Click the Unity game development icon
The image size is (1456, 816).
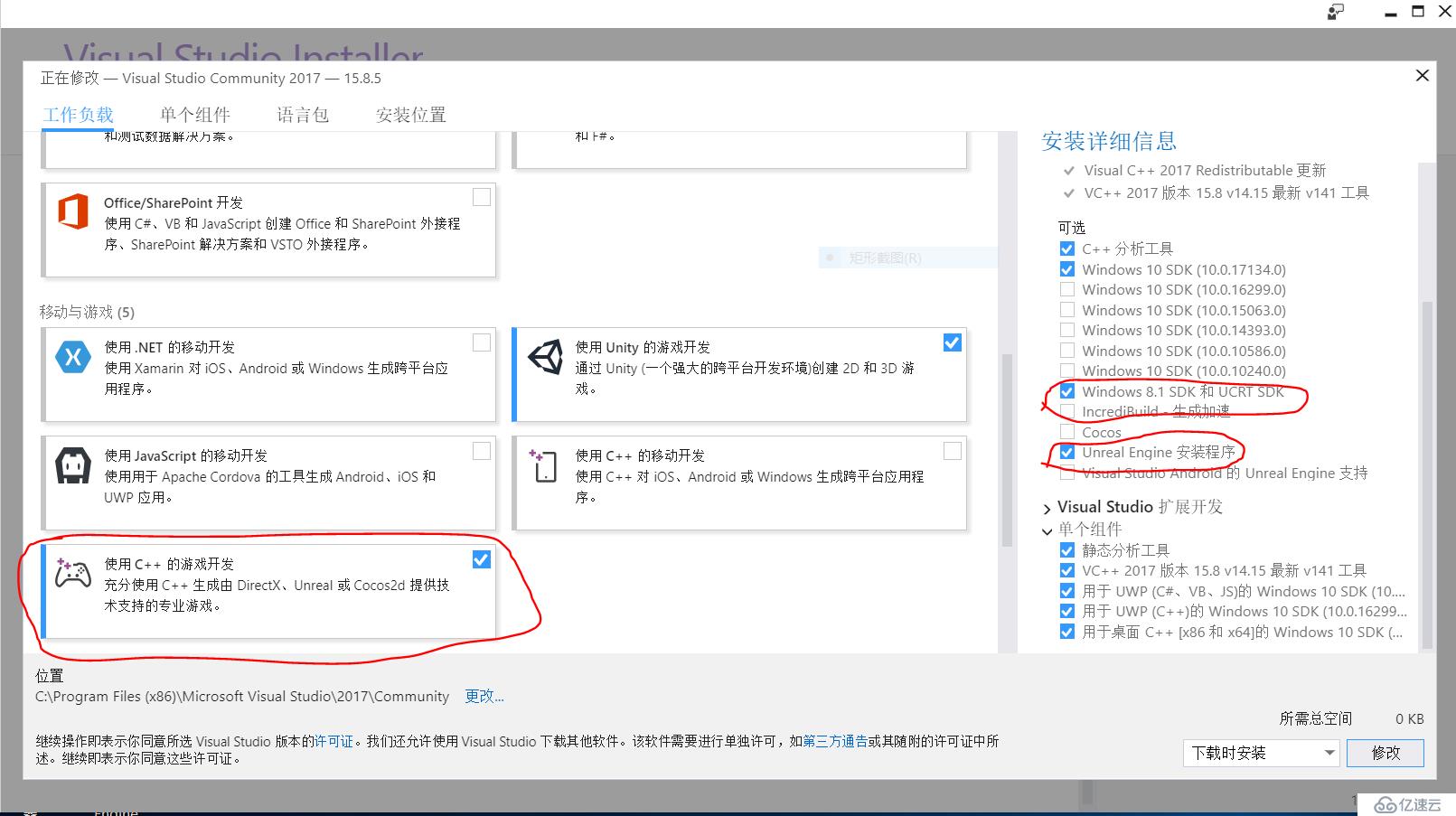pos(545,358)
